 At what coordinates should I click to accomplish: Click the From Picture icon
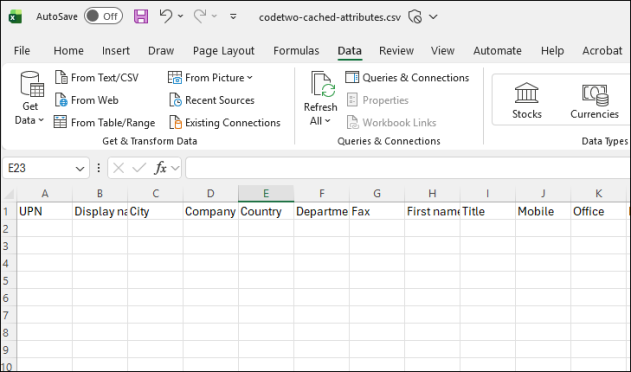click(175, 77)
